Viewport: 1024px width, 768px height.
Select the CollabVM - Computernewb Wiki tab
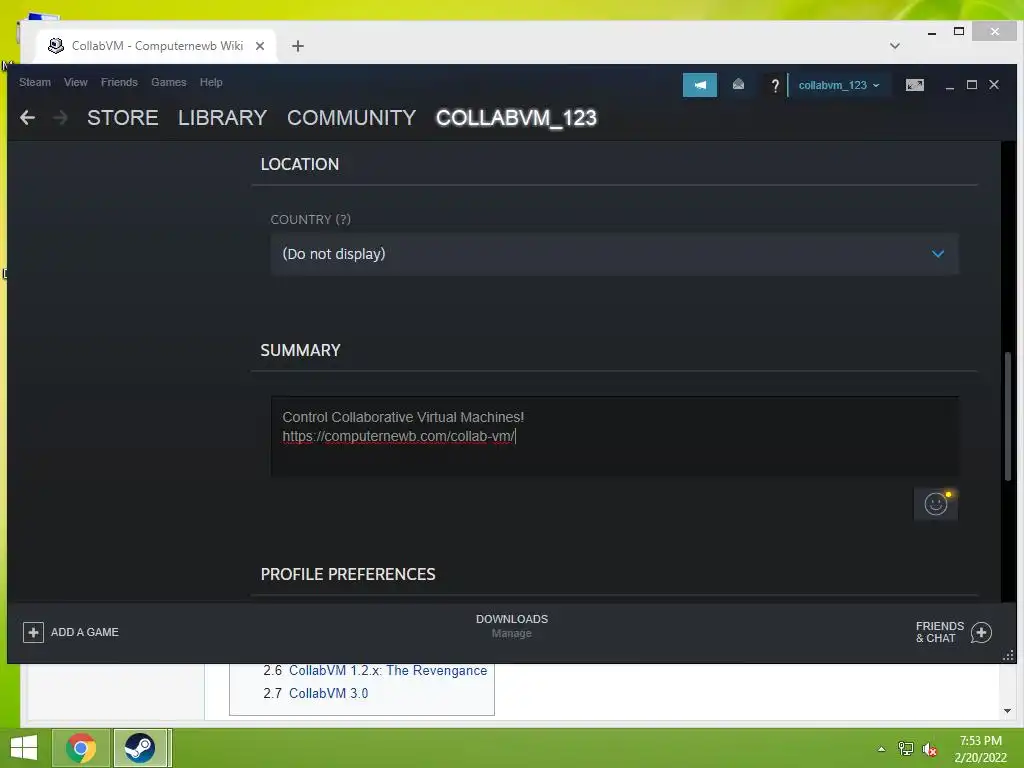click(x=157, y=46)
